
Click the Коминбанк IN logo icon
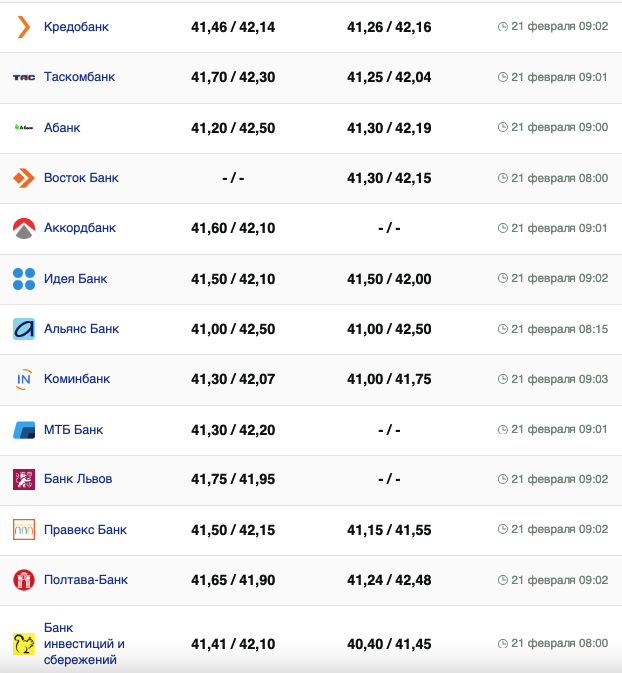24,379
